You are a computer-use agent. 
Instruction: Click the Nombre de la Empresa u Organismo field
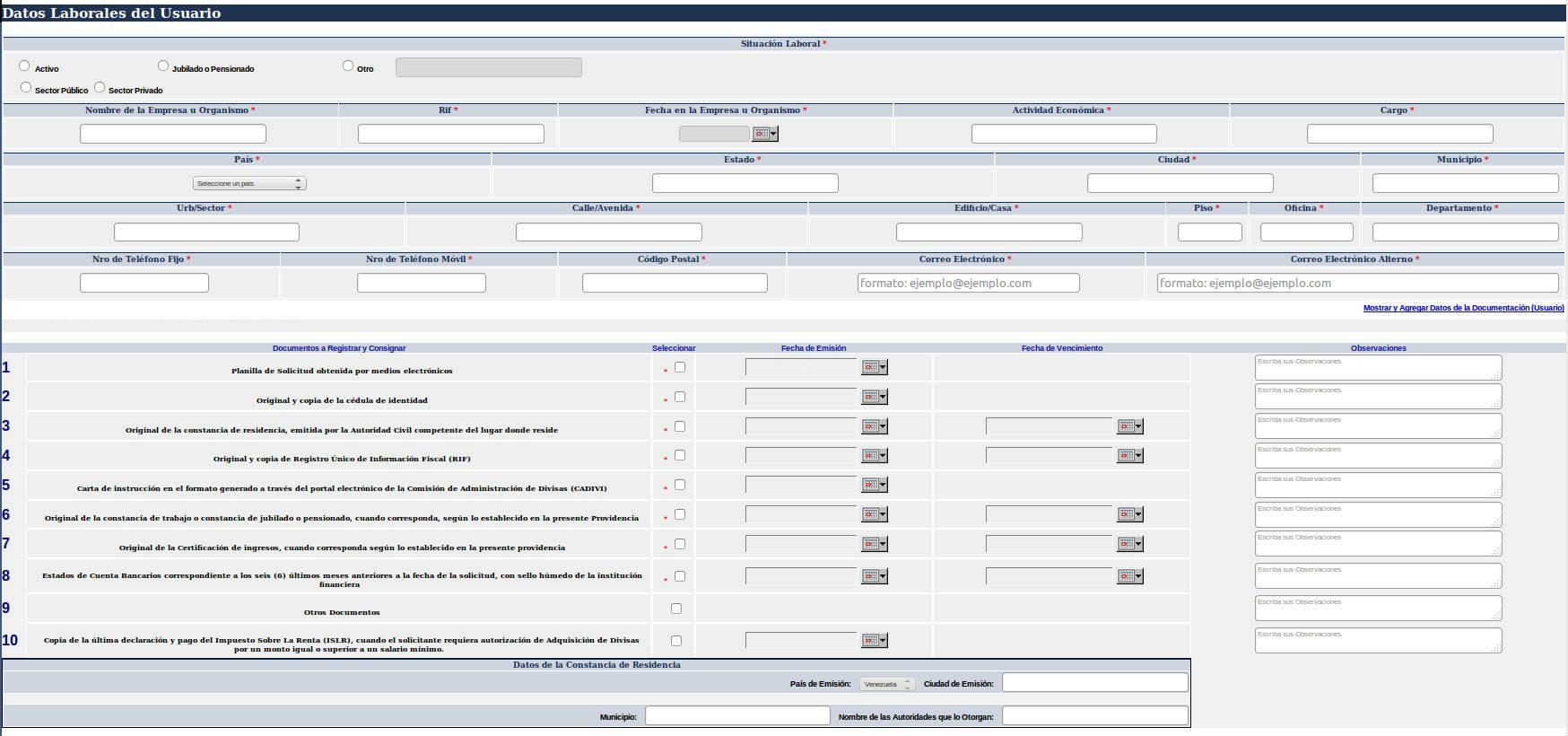point(173,134)
